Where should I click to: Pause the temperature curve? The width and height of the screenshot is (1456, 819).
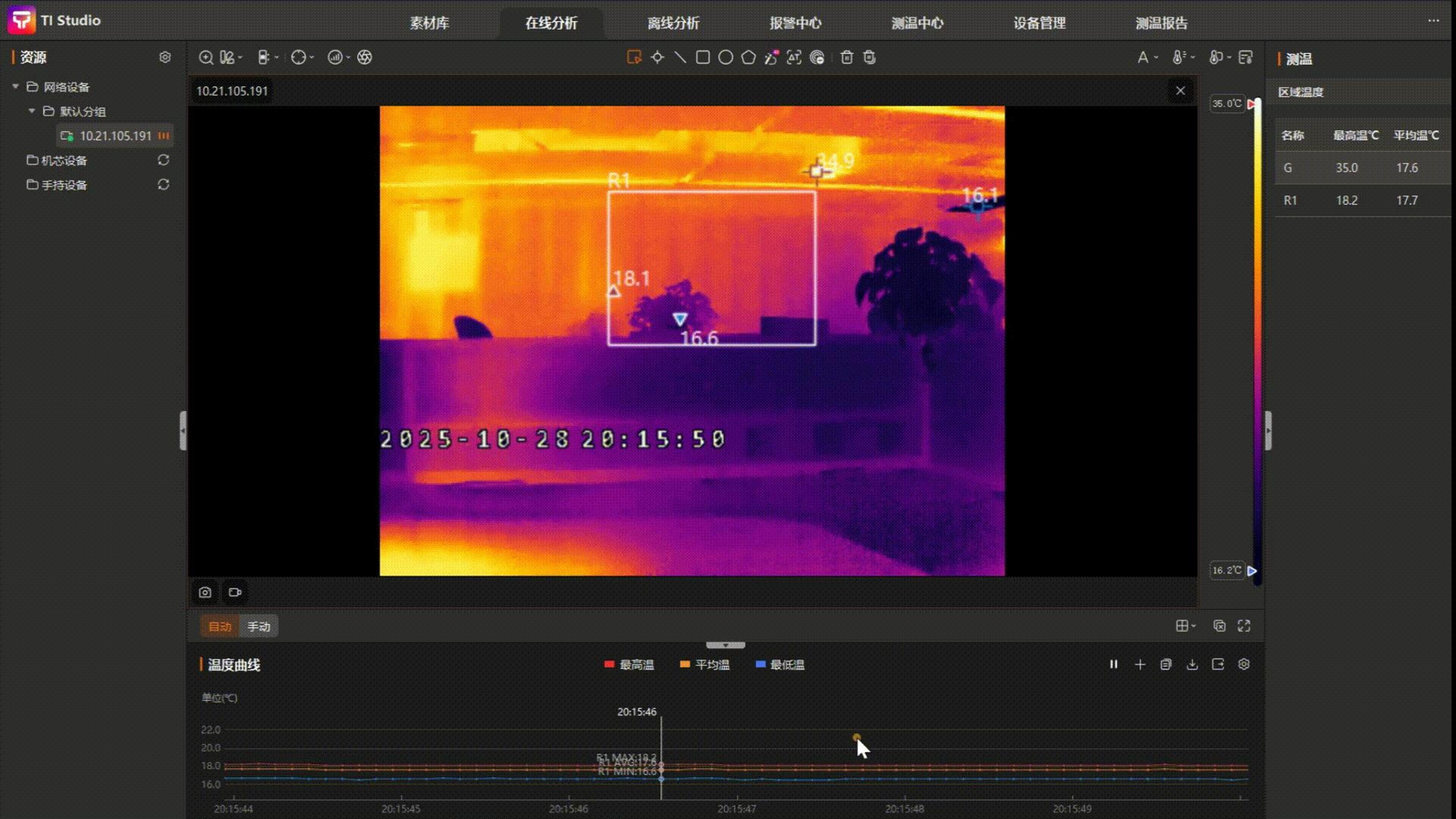[x=1114, y=665]
